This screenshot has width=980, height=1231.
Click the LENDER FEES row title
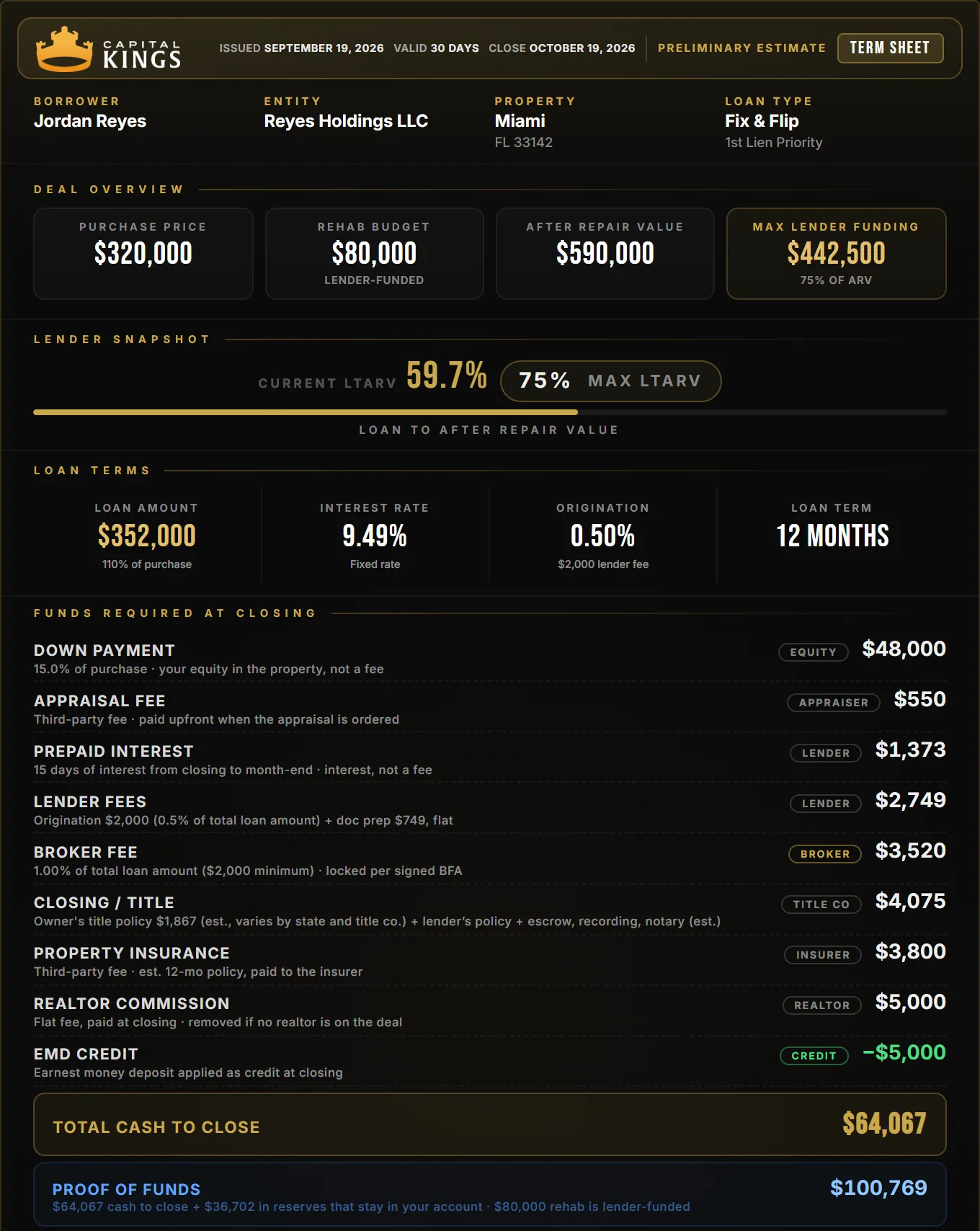point(90,802)
